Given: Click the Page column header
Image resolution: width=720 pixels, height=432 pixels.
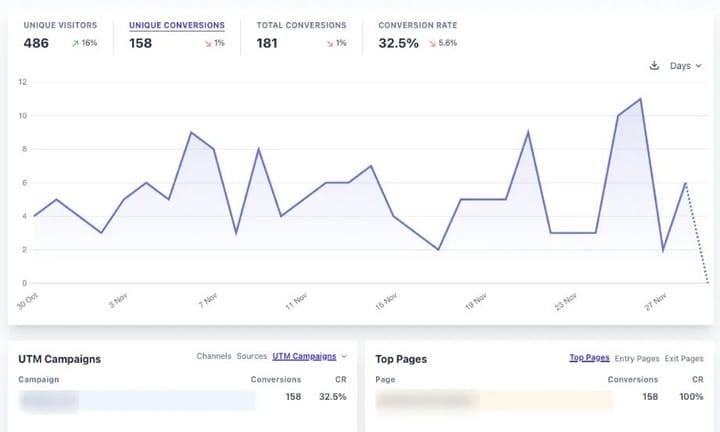Looking at the screenshot, I should click(385, 380).
